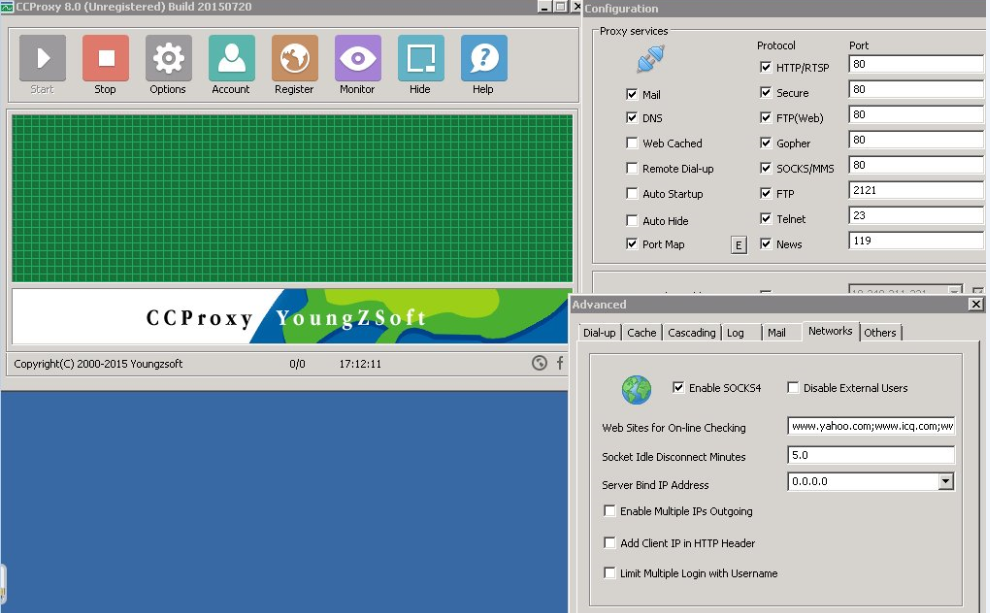This screenshot has width=990, height=613.
Task: Toggle the FTP(Web) protocol checkbox
Action: click(765, 117)
